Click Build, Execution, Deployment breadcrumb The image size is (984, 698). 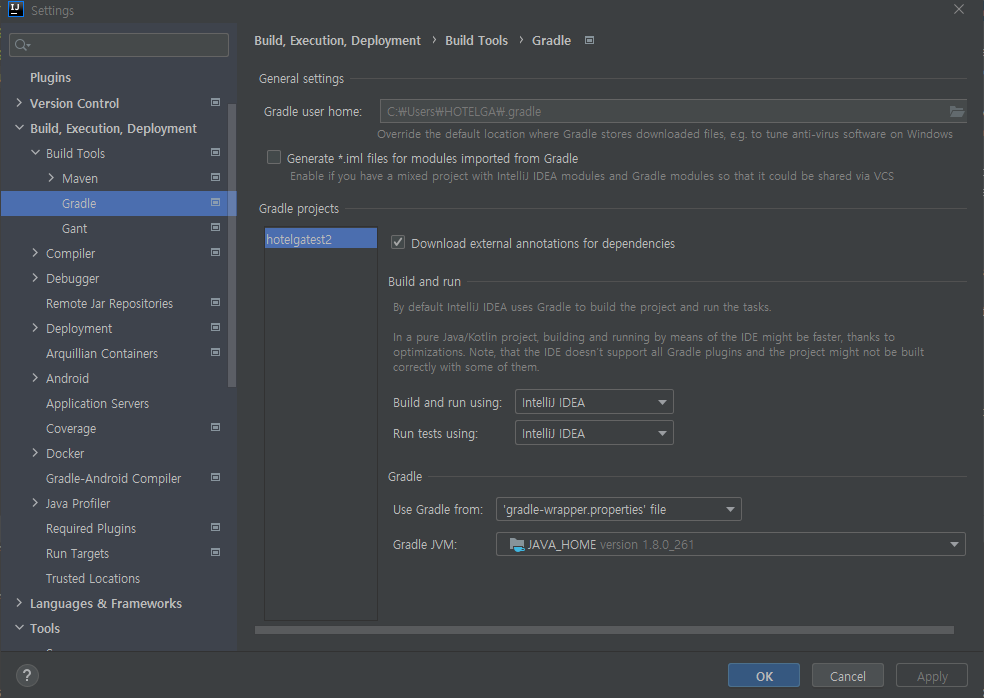click(338, 41)
